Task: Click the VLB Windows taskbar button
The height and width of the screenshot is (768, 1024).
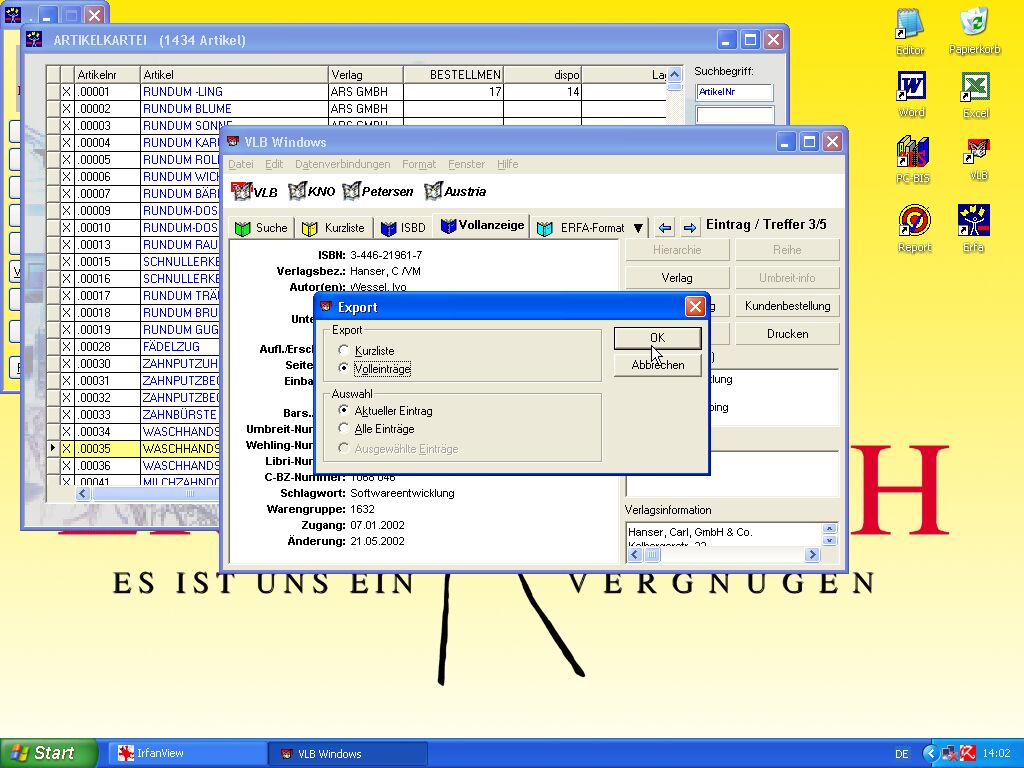Action: click(347, 754)
